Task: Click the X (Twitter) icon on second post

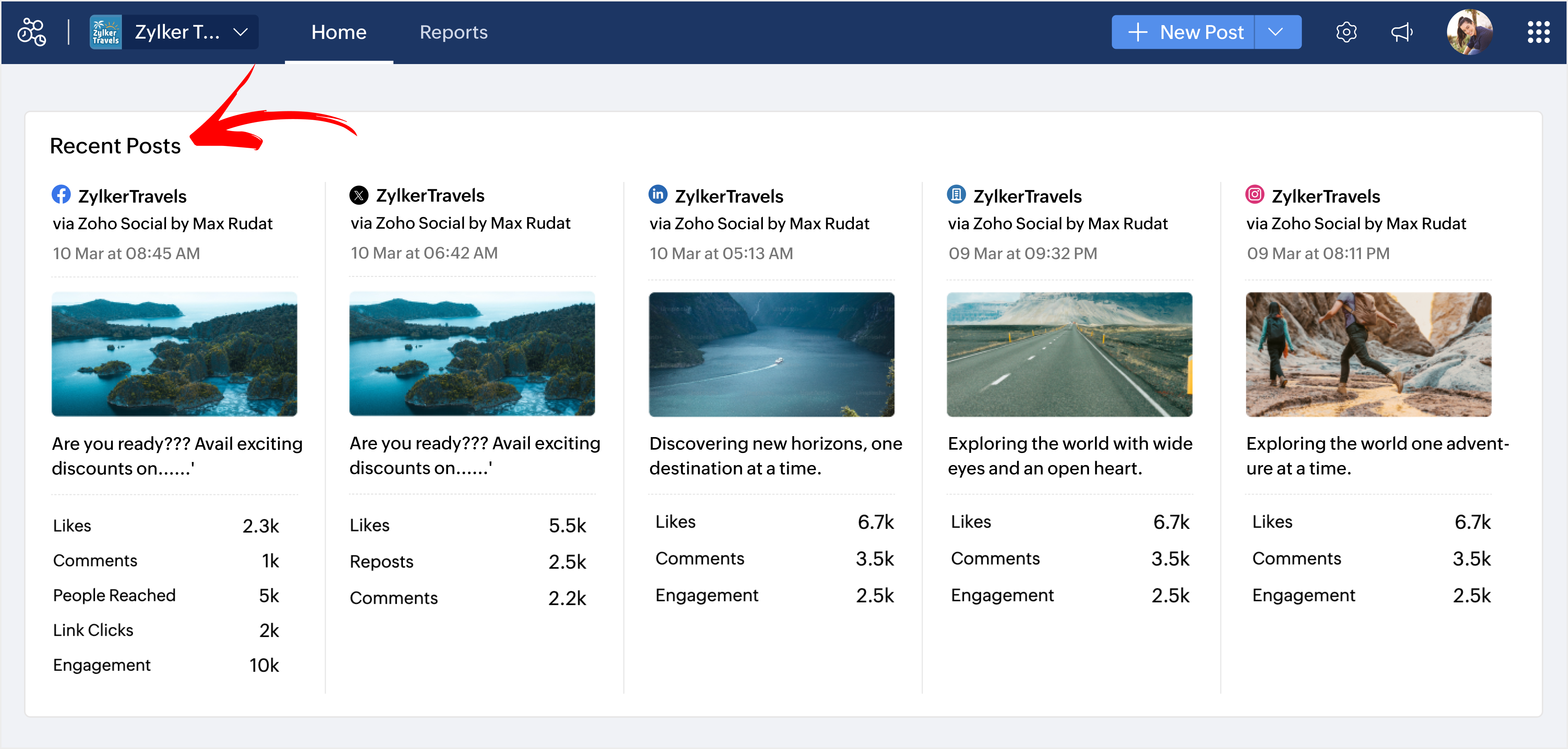Action: click(359, 195)
